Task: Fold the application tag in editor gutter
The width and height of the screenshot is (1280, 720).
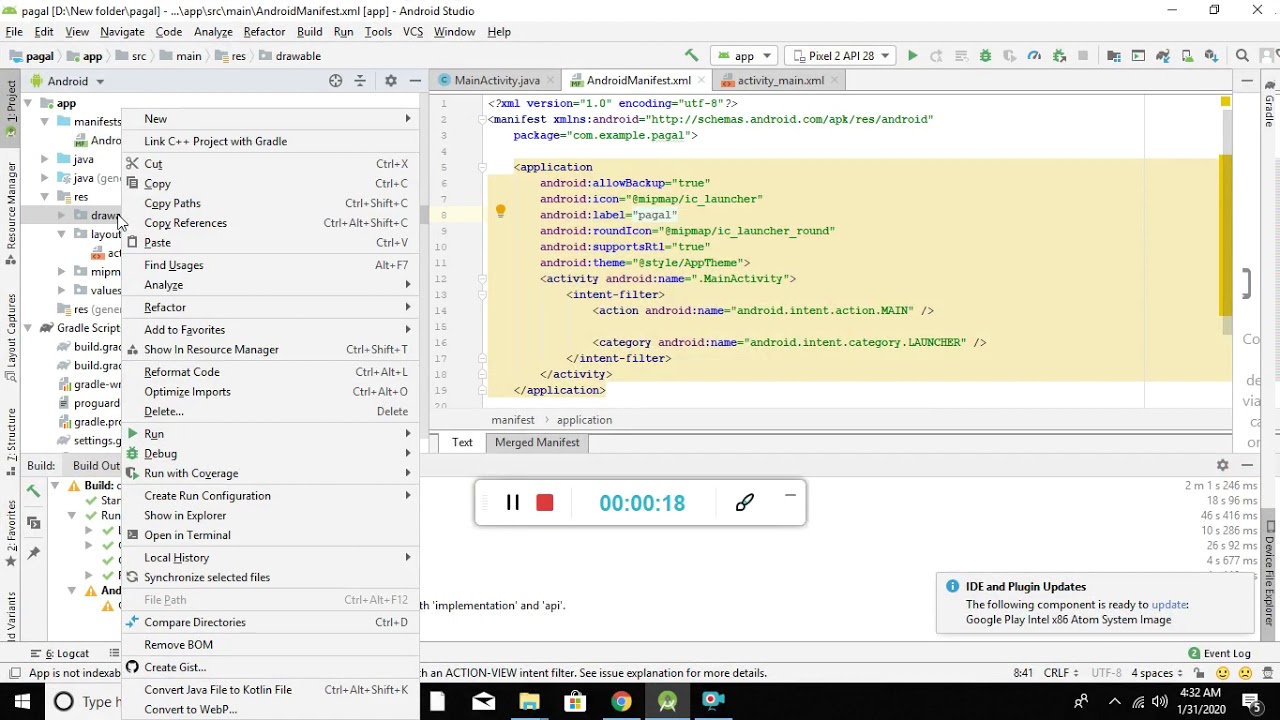Action: pyautogui.click(x=481, y=167)
